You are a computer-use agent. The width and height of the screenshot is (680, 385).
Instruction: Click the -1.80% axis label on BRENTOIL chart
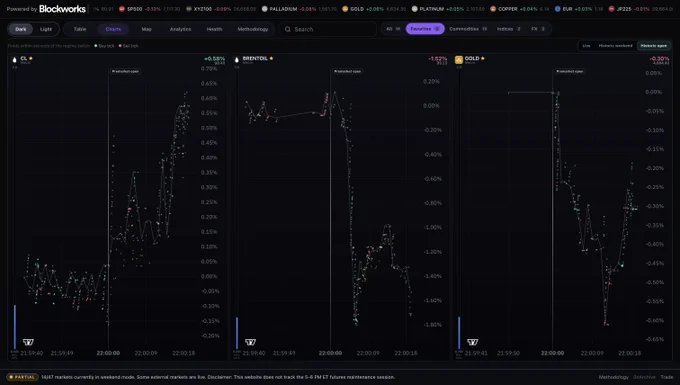point(432,325)
